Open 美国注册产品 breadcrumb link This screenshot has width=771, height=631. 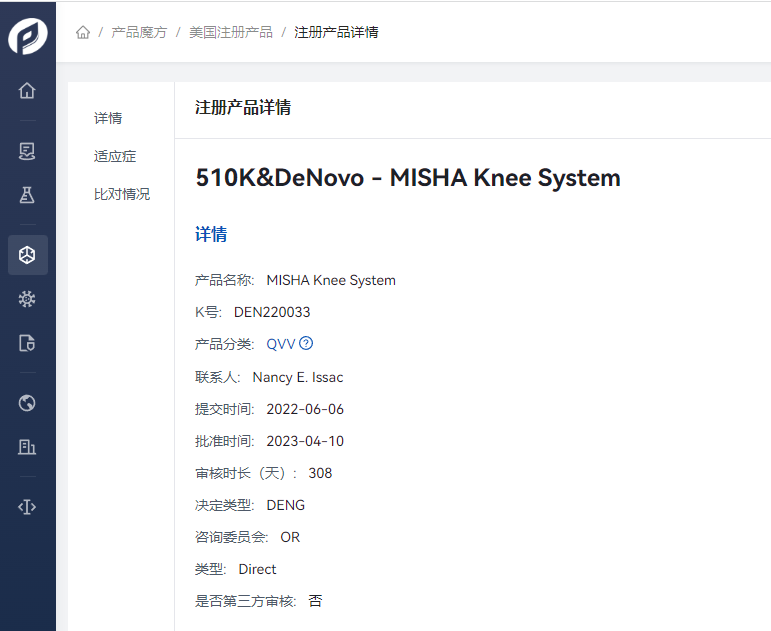point(231,32)
